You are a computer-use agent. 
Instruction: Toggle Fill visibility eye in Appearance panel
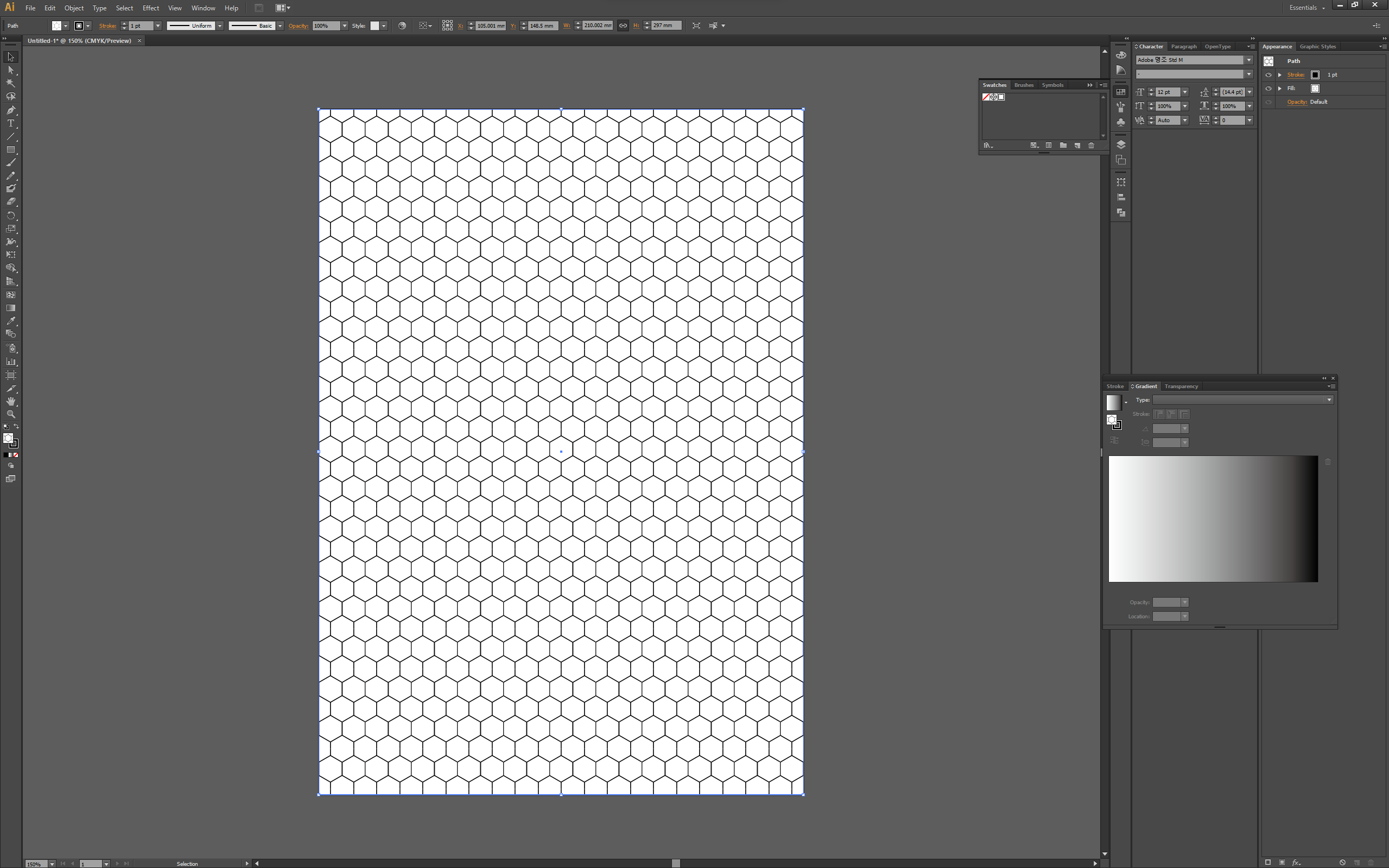1269,88
